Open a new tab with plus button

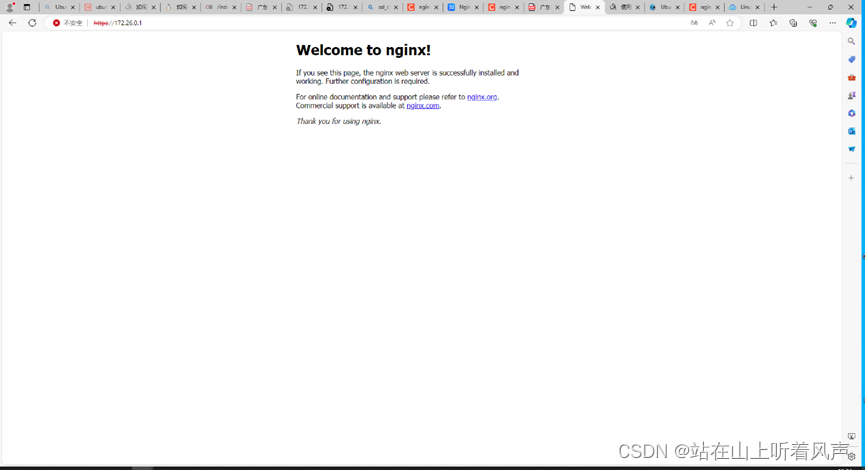[x=774, y=7]
